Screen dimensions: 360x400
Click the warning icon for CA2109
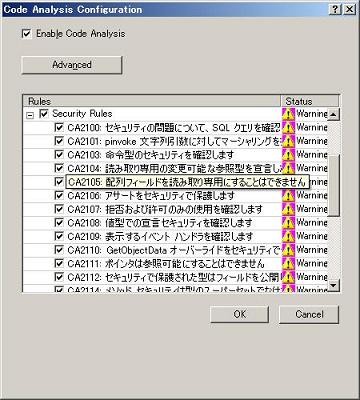288,237
